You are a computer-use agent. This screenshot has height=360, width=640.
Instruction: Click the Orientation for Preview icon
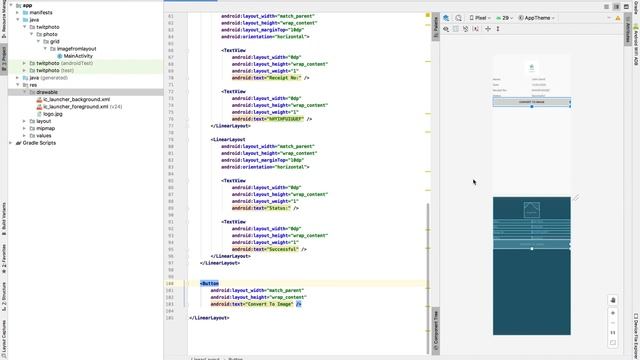[458, 18]
